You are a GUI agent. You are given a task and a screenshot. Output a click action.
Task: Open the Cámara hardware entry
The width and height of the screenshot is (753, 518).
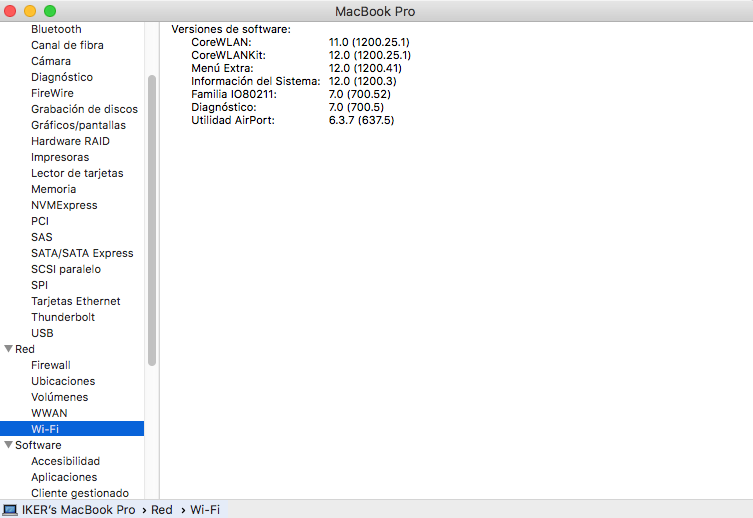[51, 61]
